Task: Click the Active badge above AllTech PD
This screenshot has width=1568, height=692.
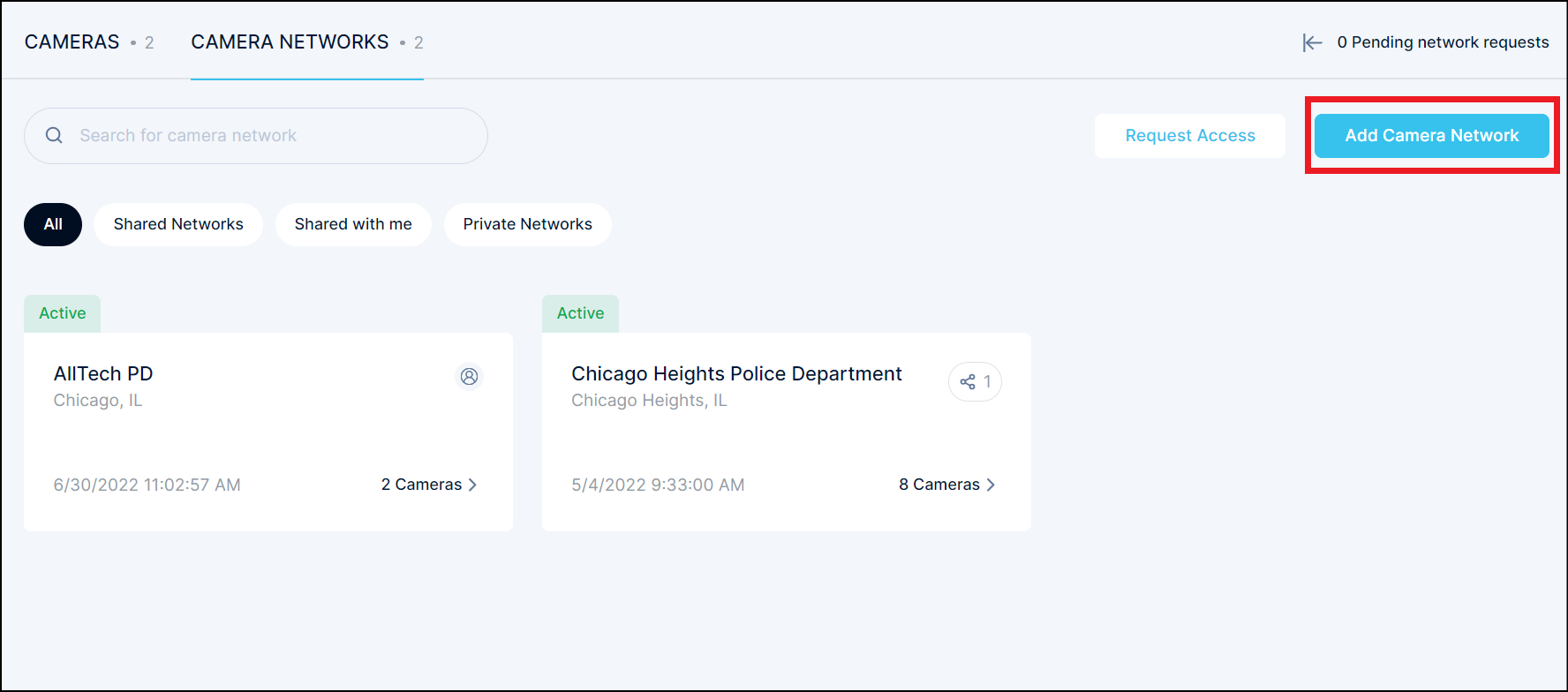Action: (x=62, y=313)
